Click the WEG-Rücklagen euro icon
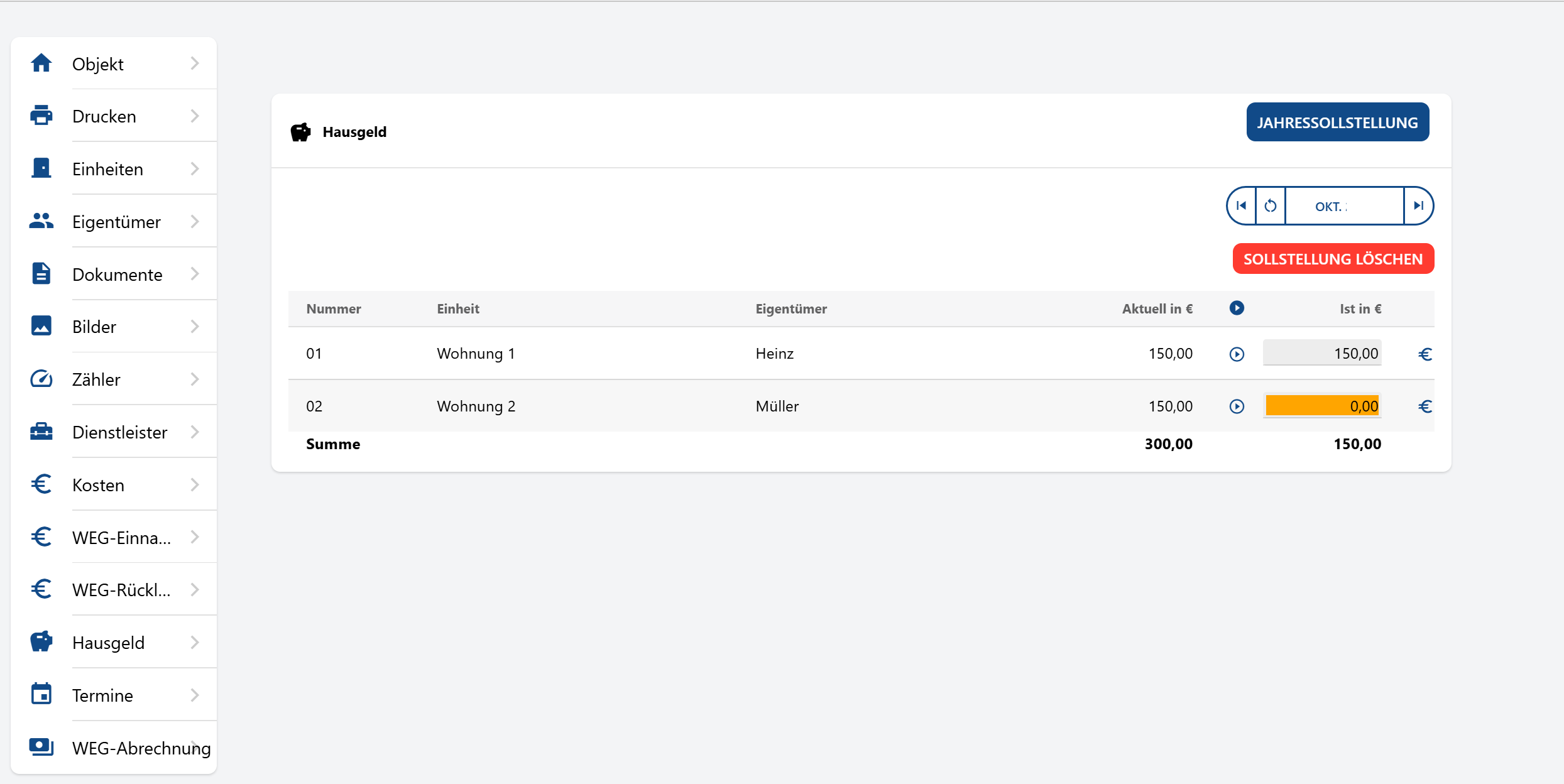 tap(41, 589)
